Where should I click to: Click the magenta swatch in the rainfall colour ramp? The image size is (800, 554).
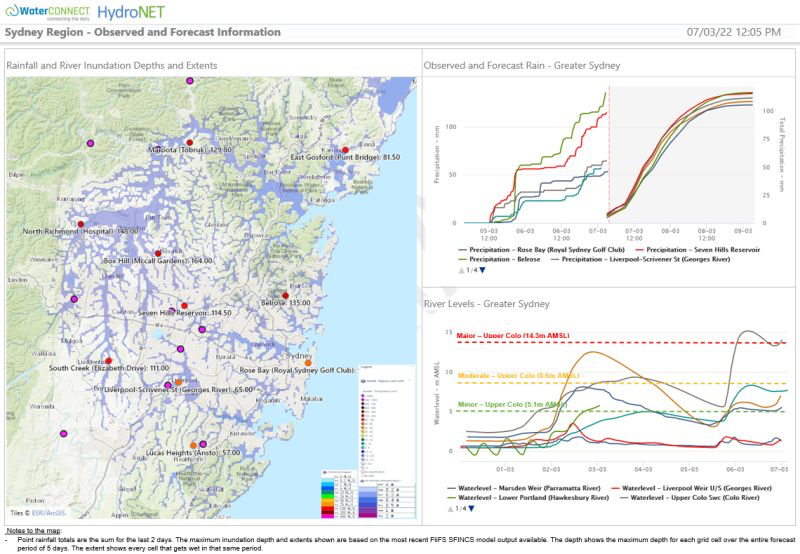point(327,516)
